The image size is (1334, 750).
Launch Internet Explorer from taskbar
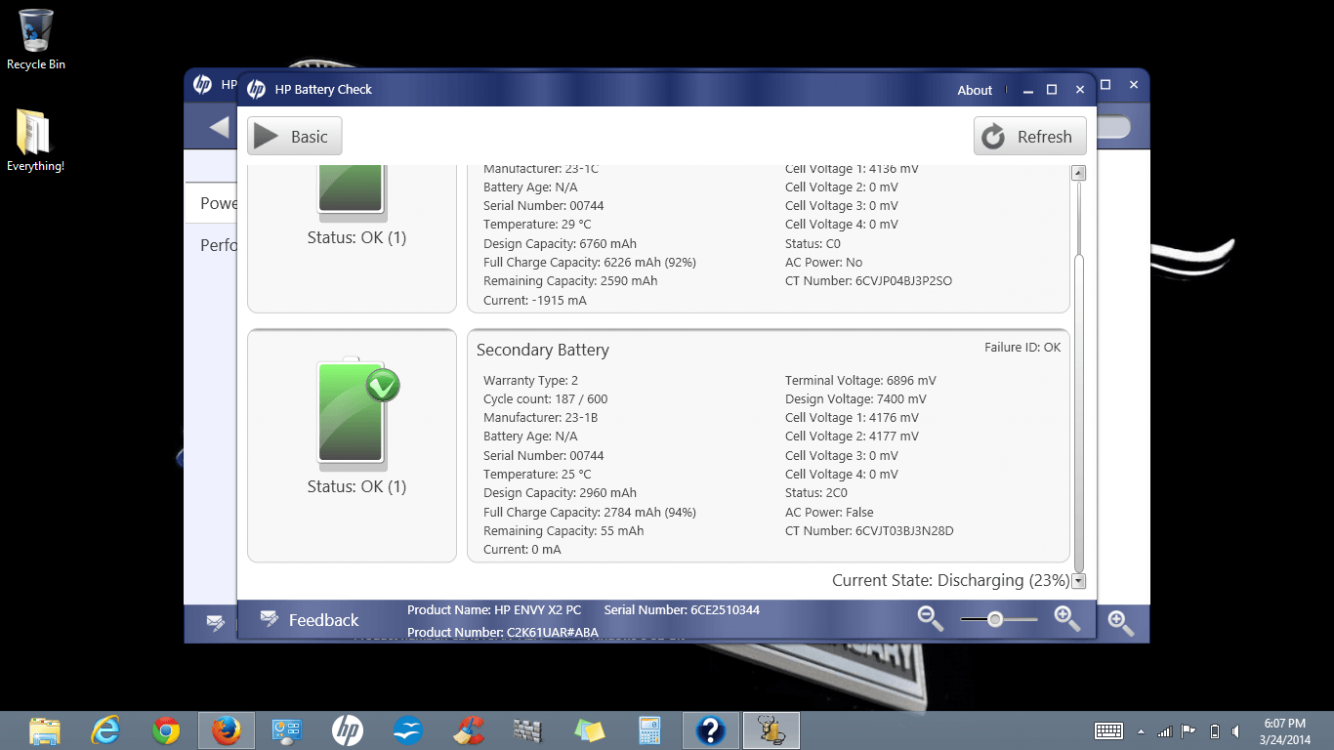pos(105,731)
